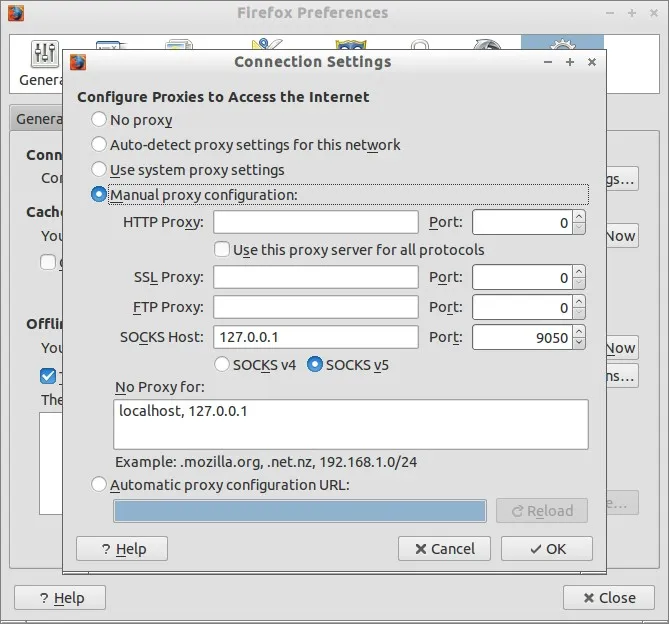Select Auto-detect proxy settings for this network
669x624 pixels.
click(99, 145)
